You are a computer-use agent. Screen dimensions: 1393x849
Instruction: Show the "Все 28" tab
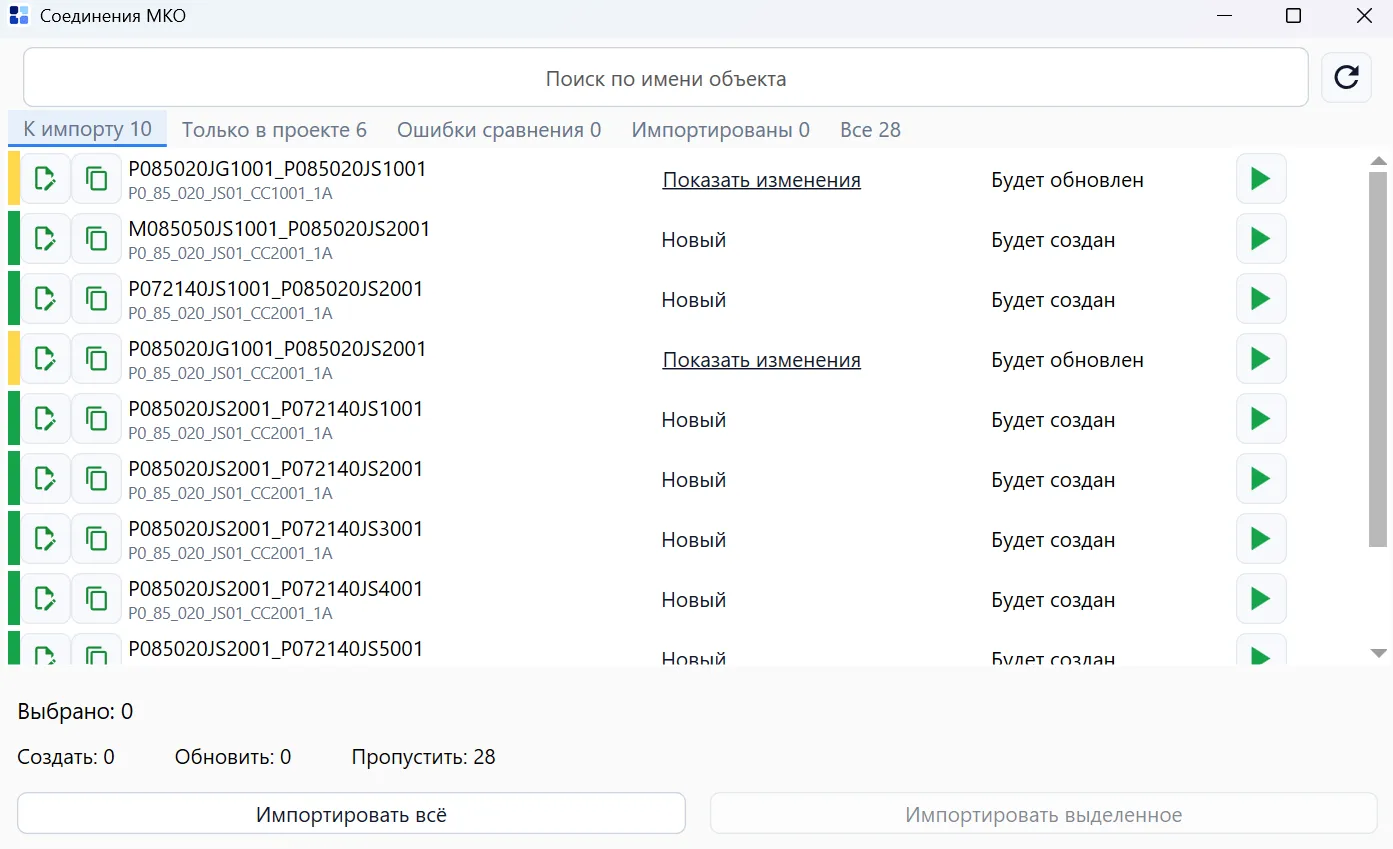(870, 130)
